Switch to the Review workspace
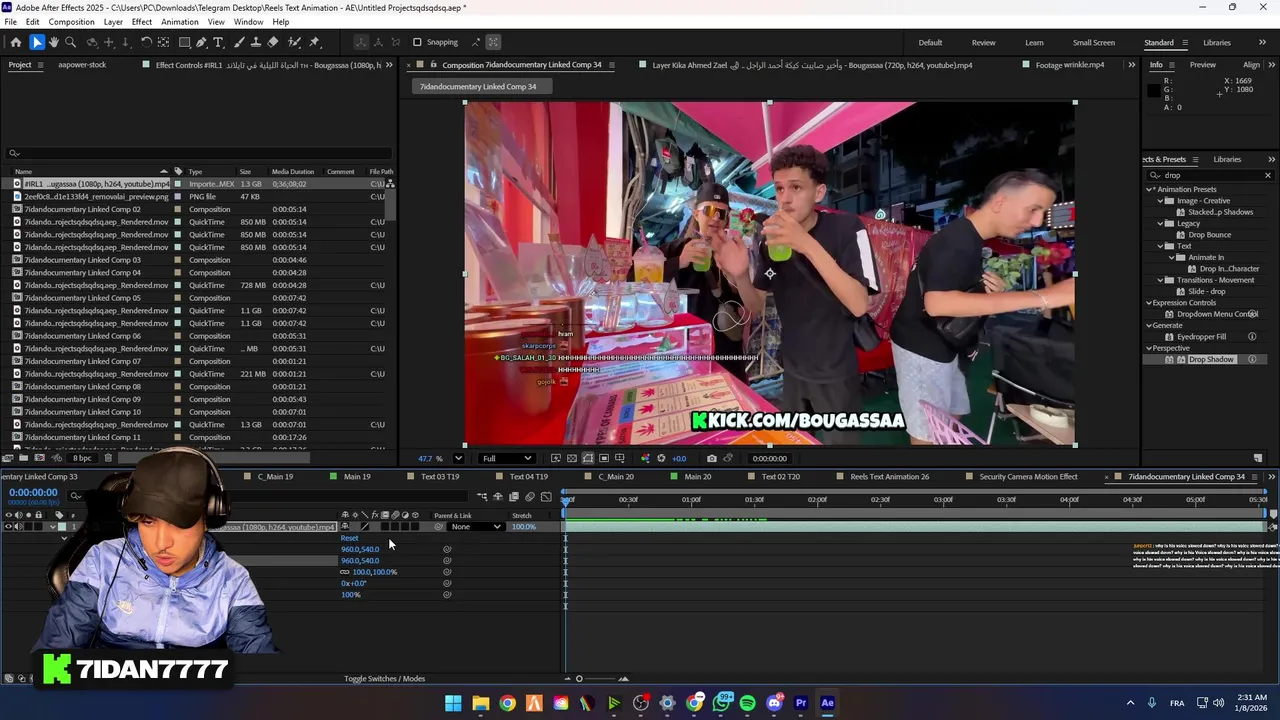Viewport: 1280px width, 720px height. (983, 42)
